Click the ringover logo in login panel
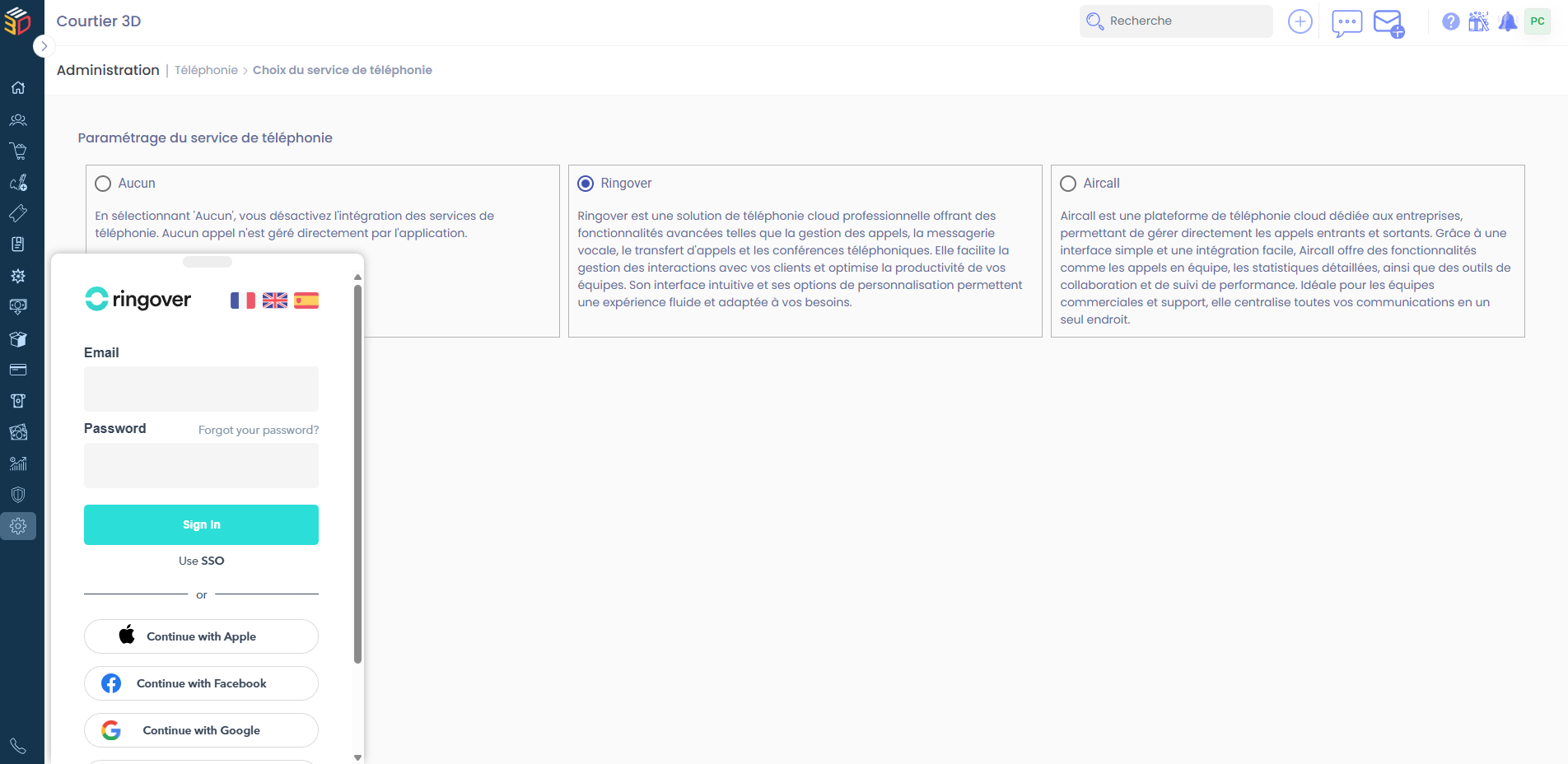The width and height of the screenshot is (1568, 764). [138, 299]
